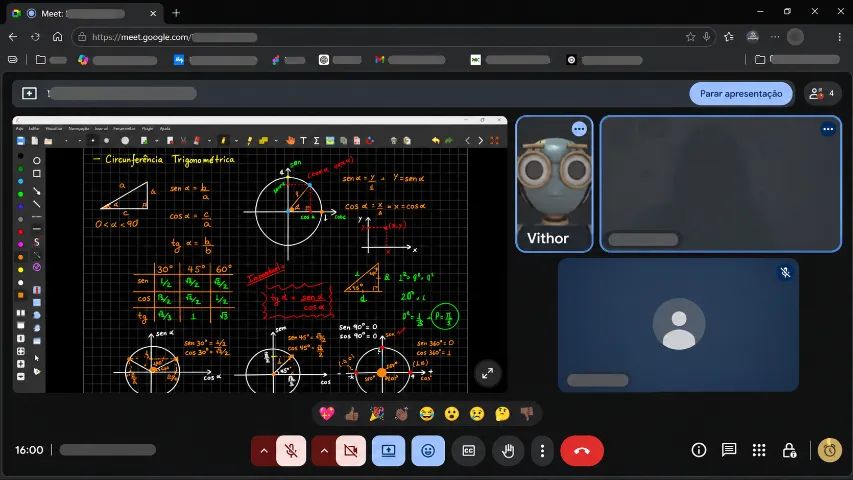
Task: Pick the magenta color swatch
Action: (21, 244)
